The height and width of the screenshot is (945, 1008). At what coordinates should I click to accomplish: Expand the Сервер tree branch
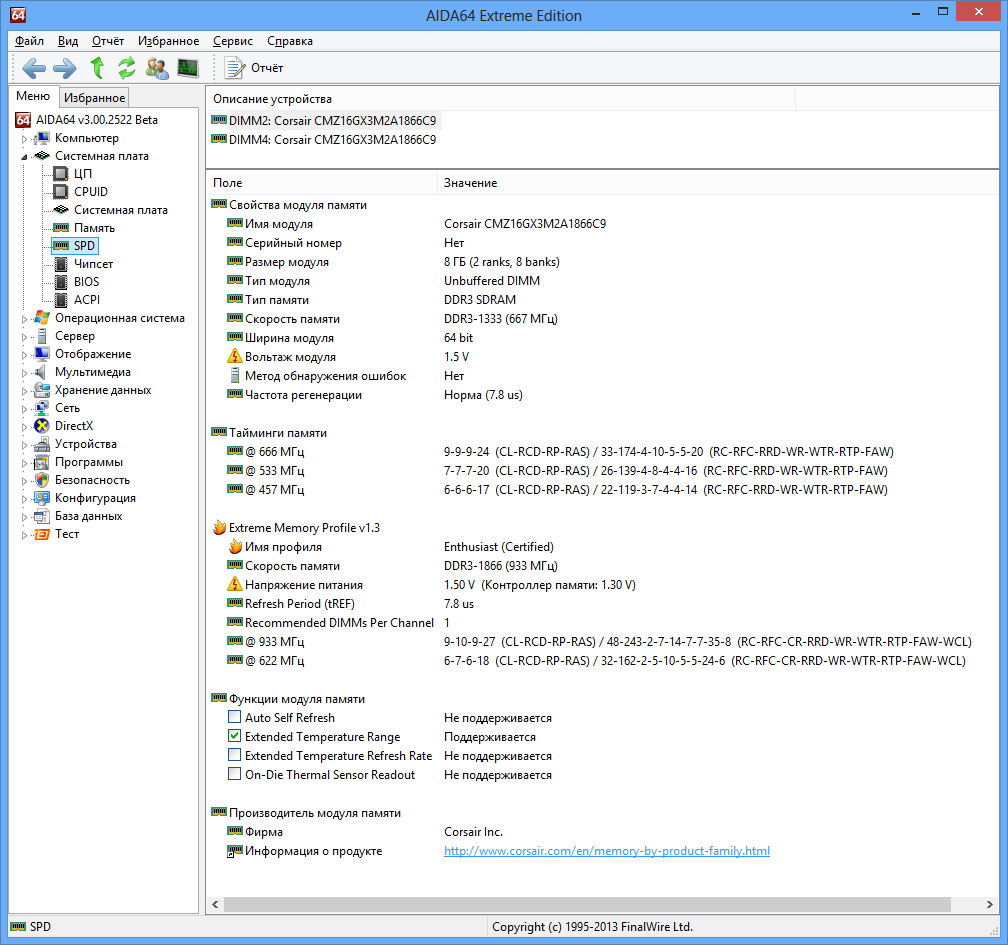coord(24,336)
